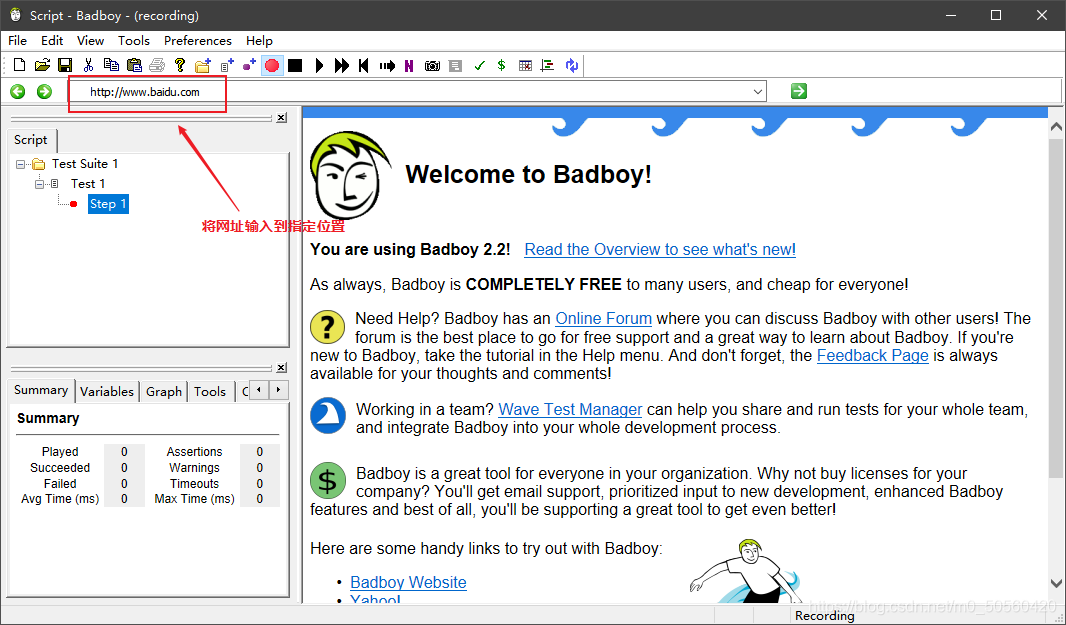Click the green Go arrow button

pyautogui.click(x=799, y=90)
